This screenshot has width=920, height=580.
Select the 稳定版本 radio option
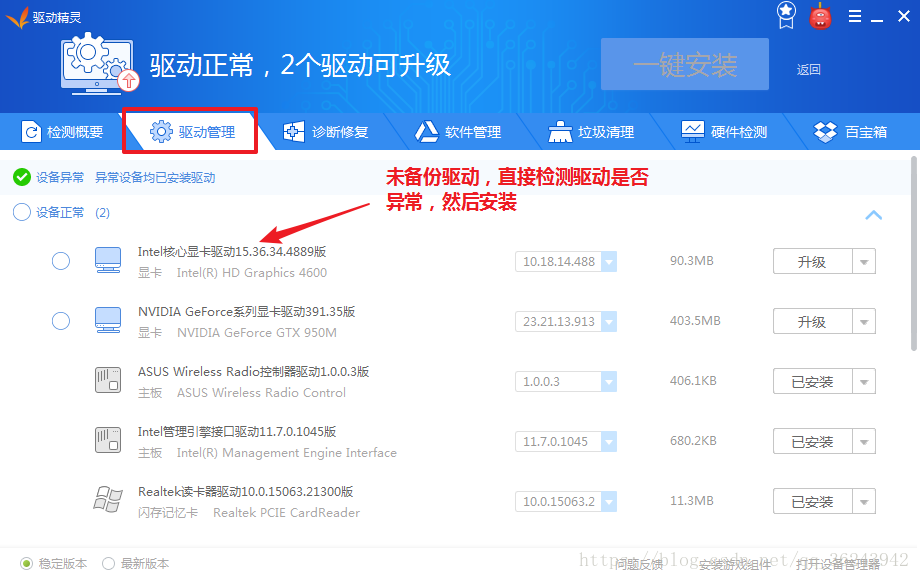[26, 564]
